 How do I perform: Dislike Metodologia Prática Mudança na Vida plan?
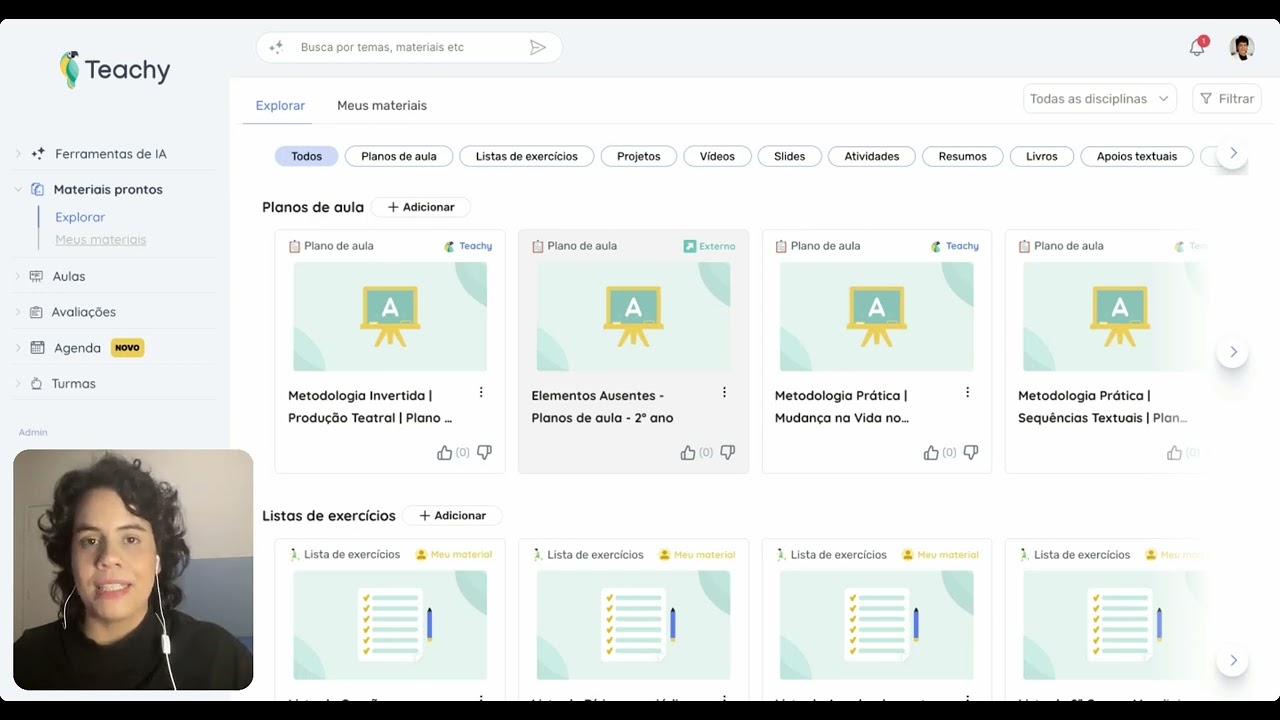point(970,453)
